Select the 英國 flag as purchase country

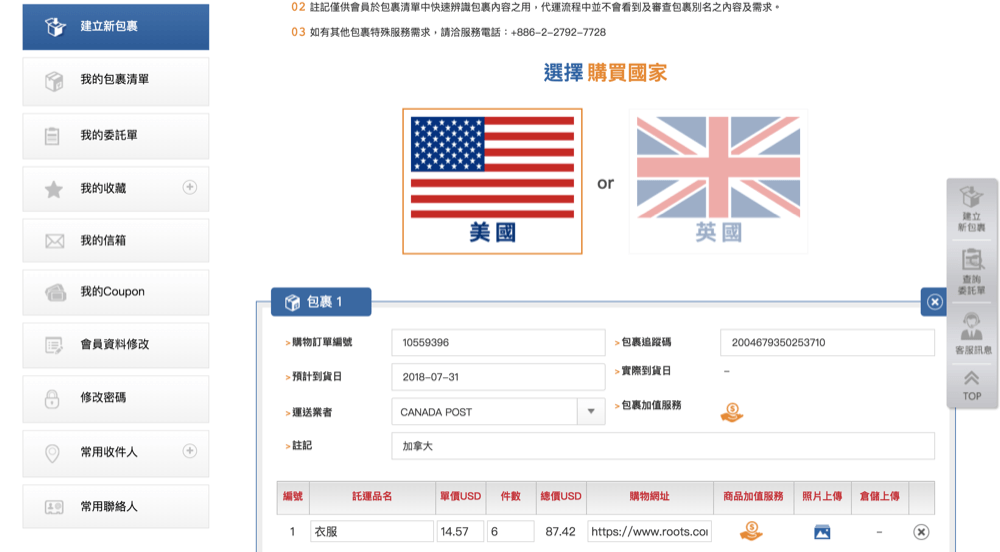pyautogui.click(x=718, y=181)
